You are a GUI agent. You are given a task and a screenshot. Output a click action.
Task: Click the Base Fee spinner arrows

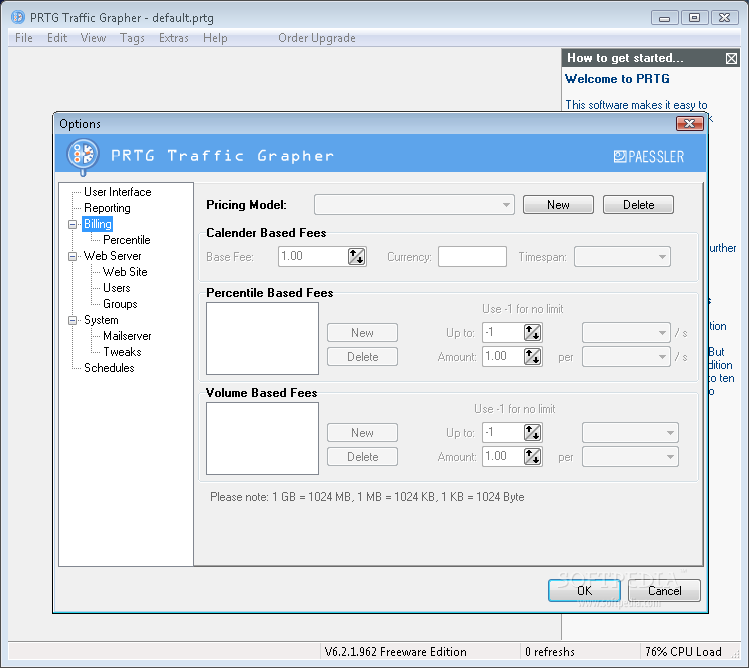click(356, 257)
